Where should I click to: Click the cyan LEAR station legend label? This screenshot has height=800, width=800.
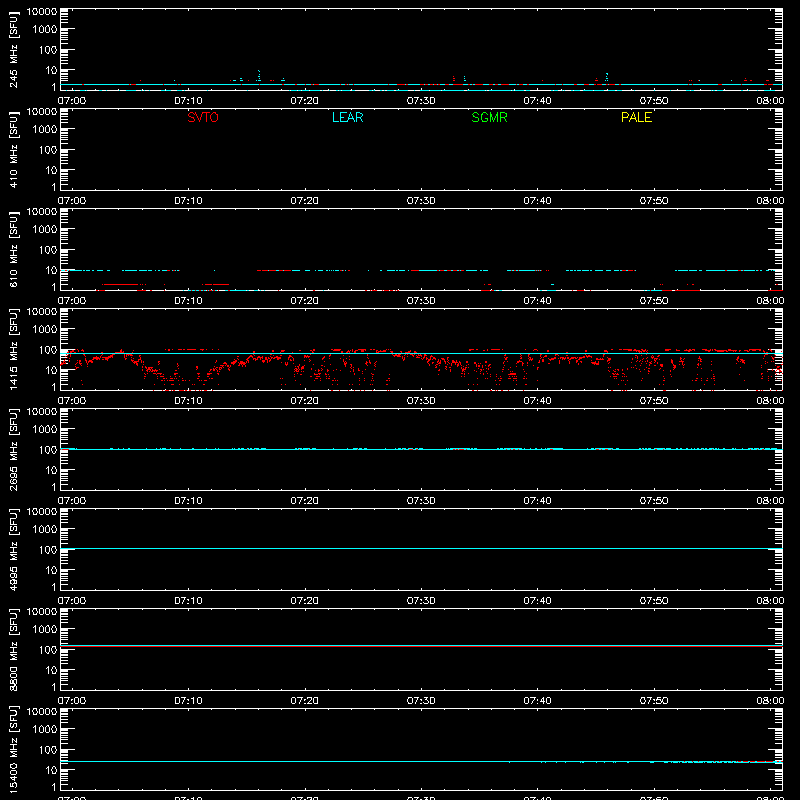pos(347,117)
